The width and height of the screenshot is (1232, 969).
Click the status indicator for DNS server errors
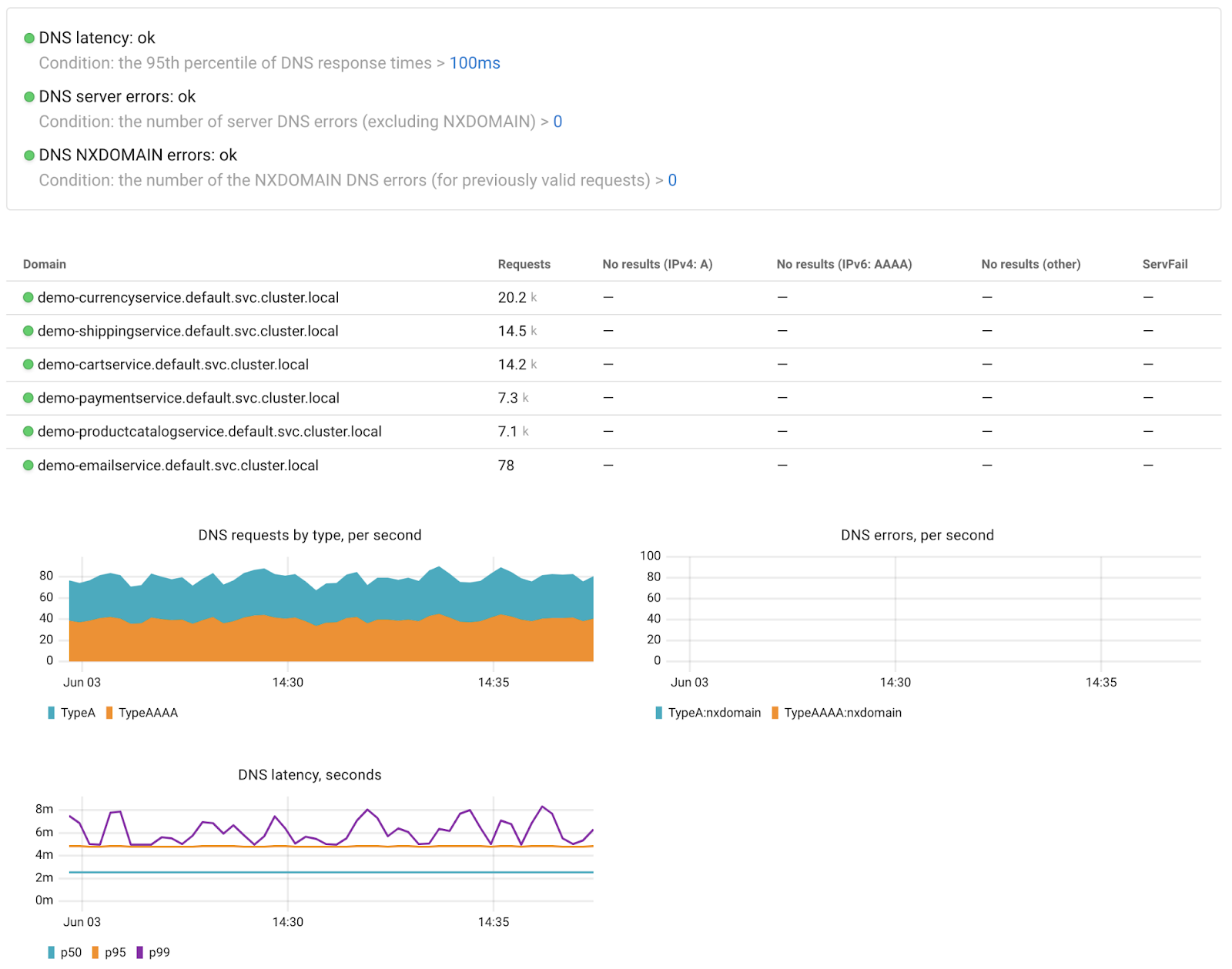click(29, 97)
